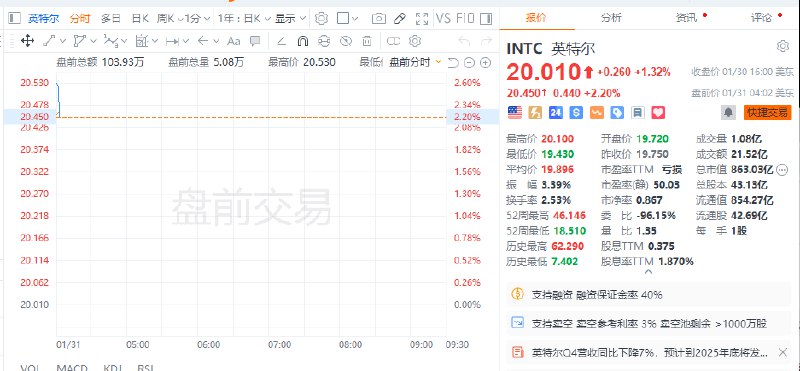800x371 pixels.
Task: Zoom out chart with minus button
Action: click(469, 62)
